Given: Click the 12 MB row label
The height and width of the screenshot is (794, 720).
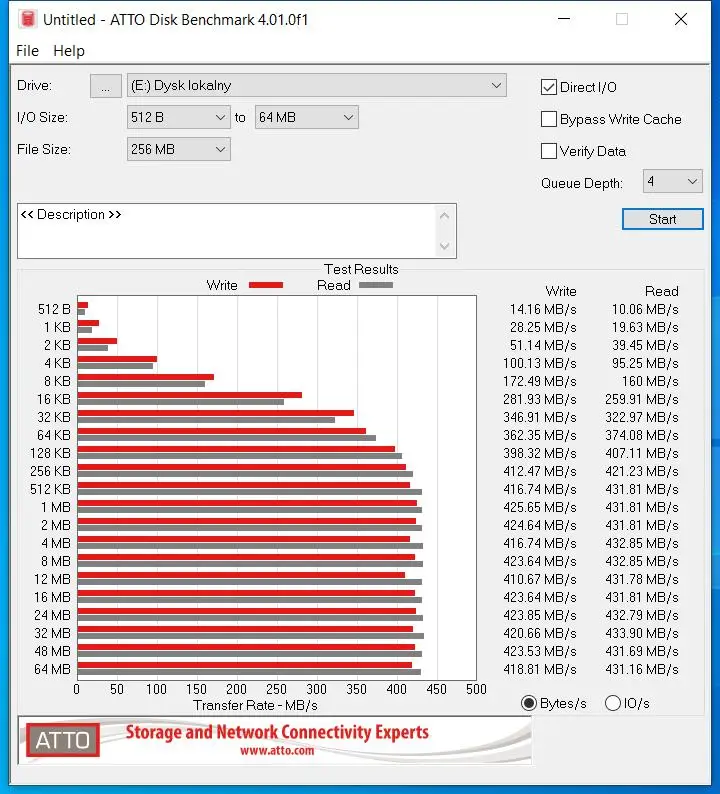Looking at the screenshot, I should coord(52,579).
